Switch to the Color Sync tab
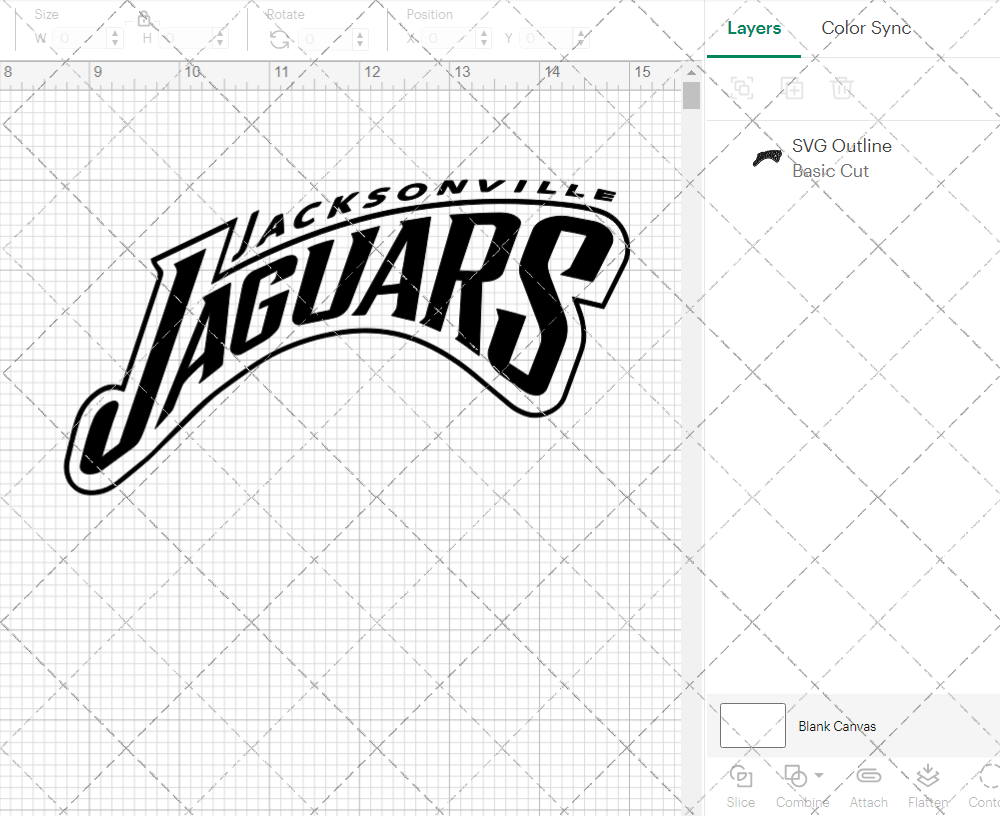 tap(866, 28)
